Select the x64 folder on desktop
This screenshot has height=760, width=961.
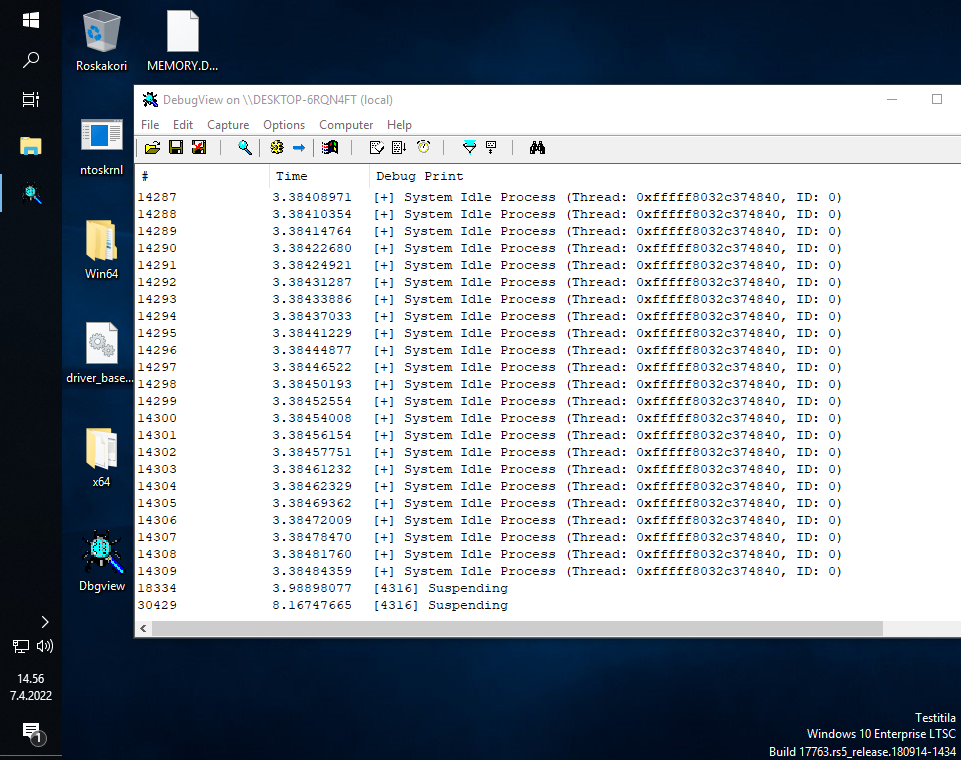[101, 457]
